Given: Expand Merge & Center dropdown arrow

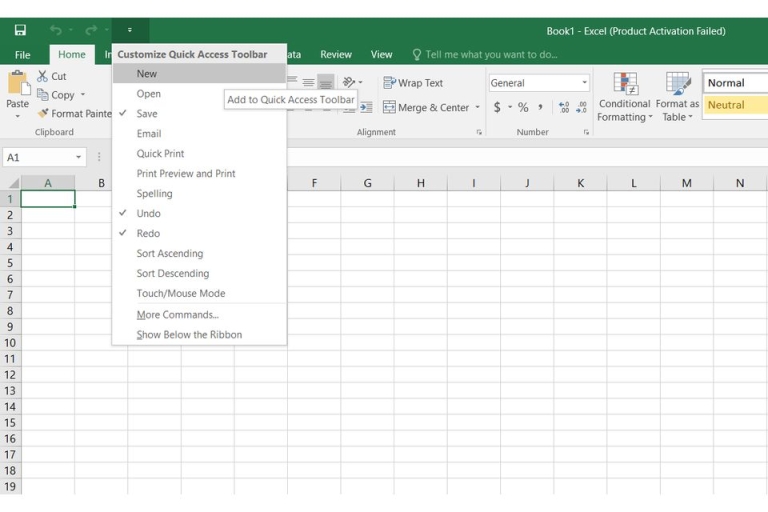Looking at the screenshot, I should click(478, 107).
